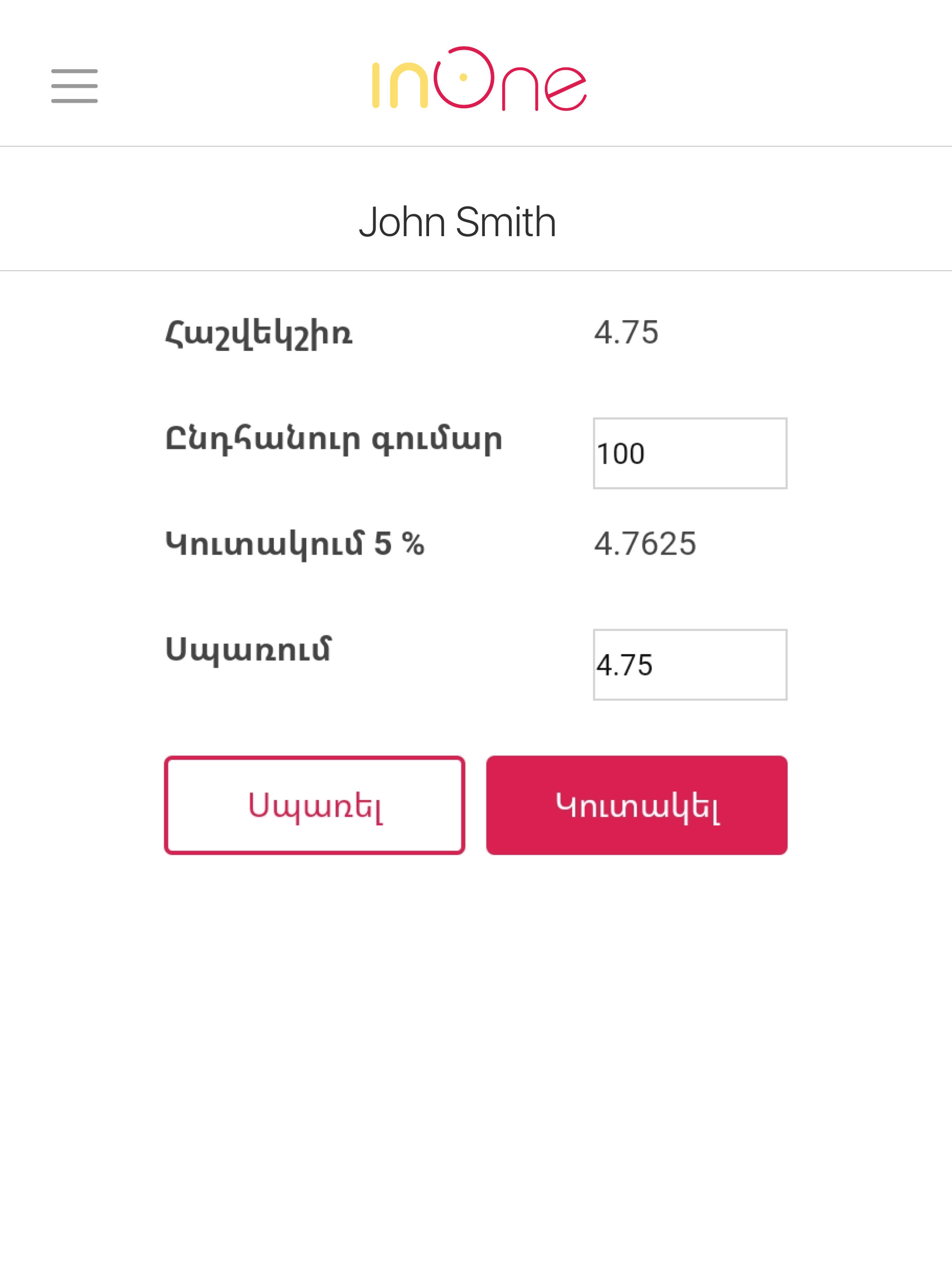Image resolution: width=952 pixels, height=1270 pixels.
Task: Tap the empty area below the buttons
Action: point(476,1062)
